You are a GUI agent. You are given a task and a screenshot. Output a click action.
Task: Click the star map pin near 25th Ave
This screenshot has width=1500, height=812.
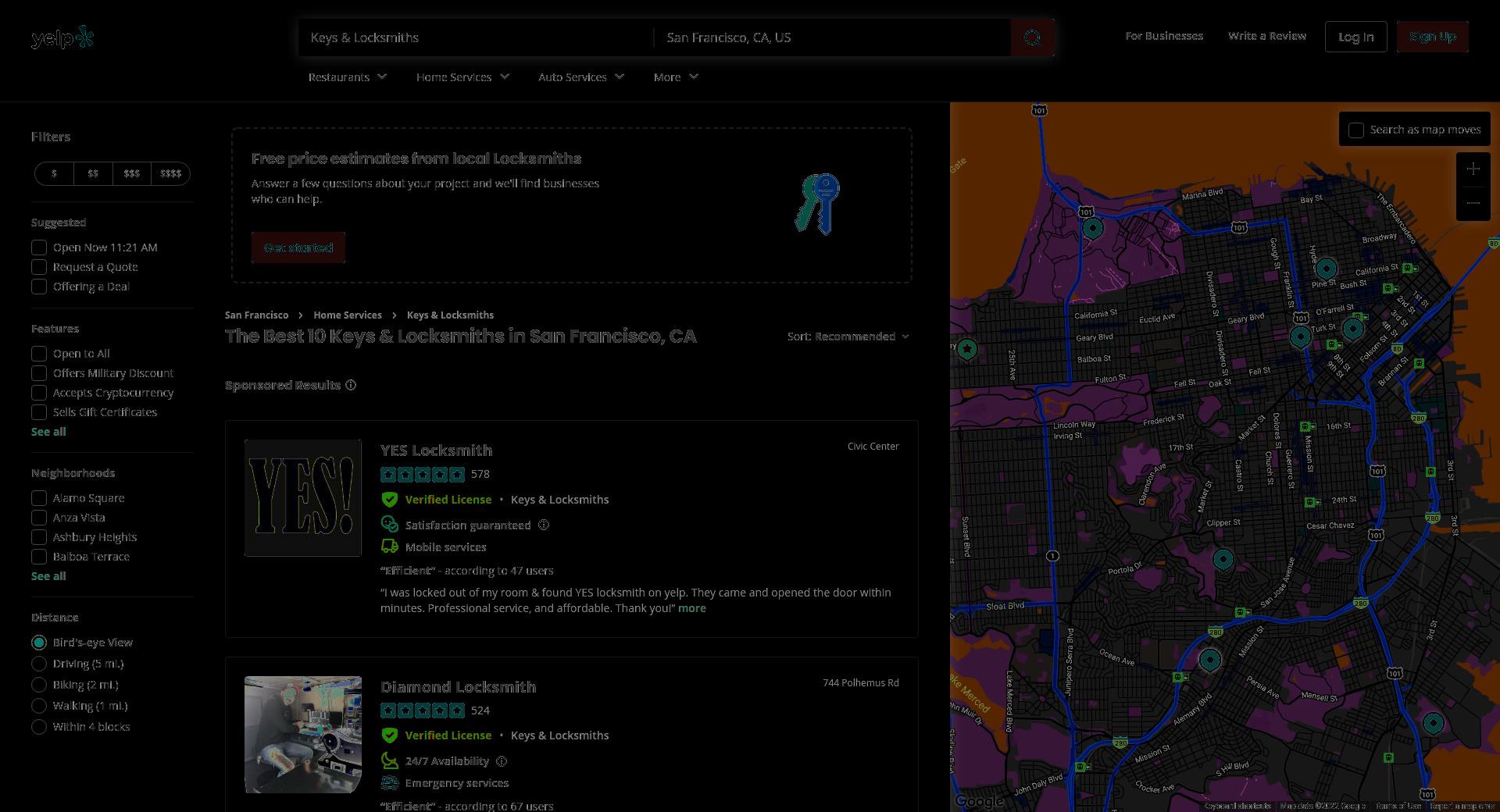coord(967,349)
